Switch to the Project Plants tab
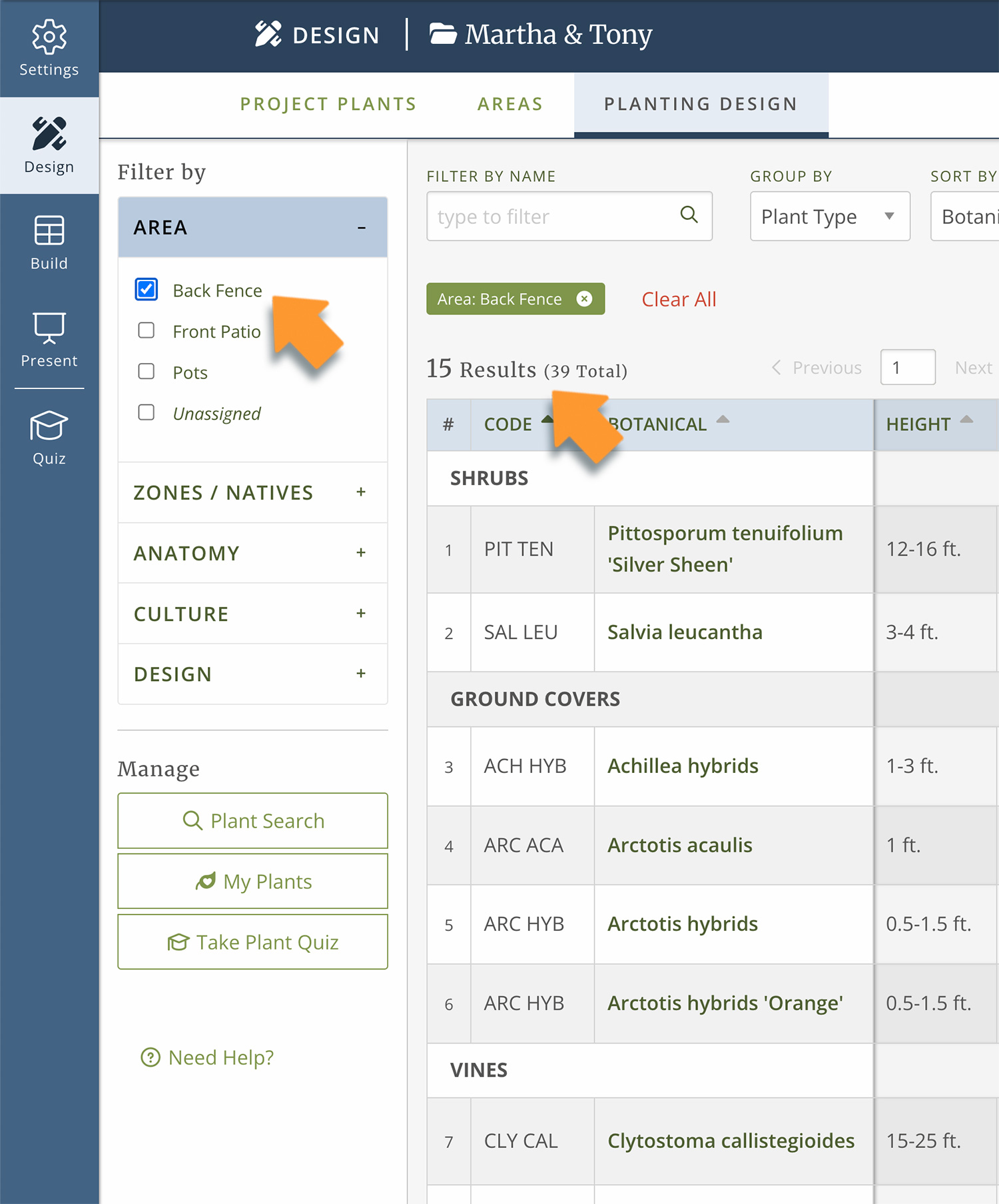Image resolution: width=999 pixels, height=1204 pixels. point(328,104)
